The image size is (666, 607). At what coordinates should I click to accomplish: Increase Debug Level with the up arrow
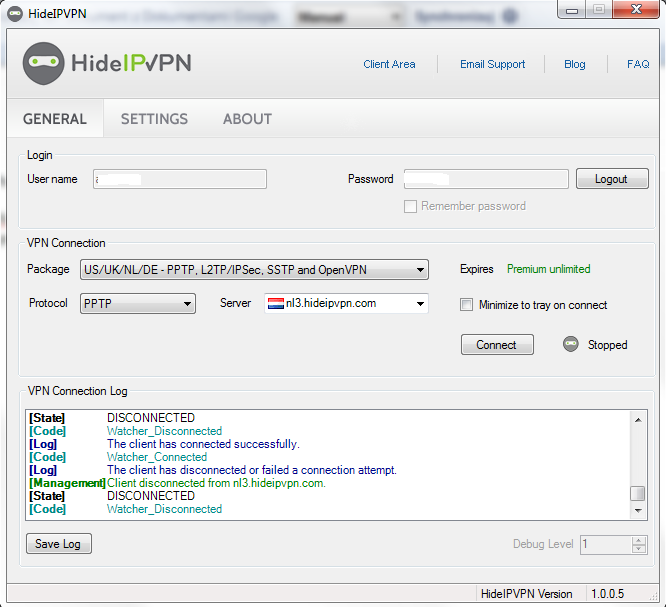639,540
